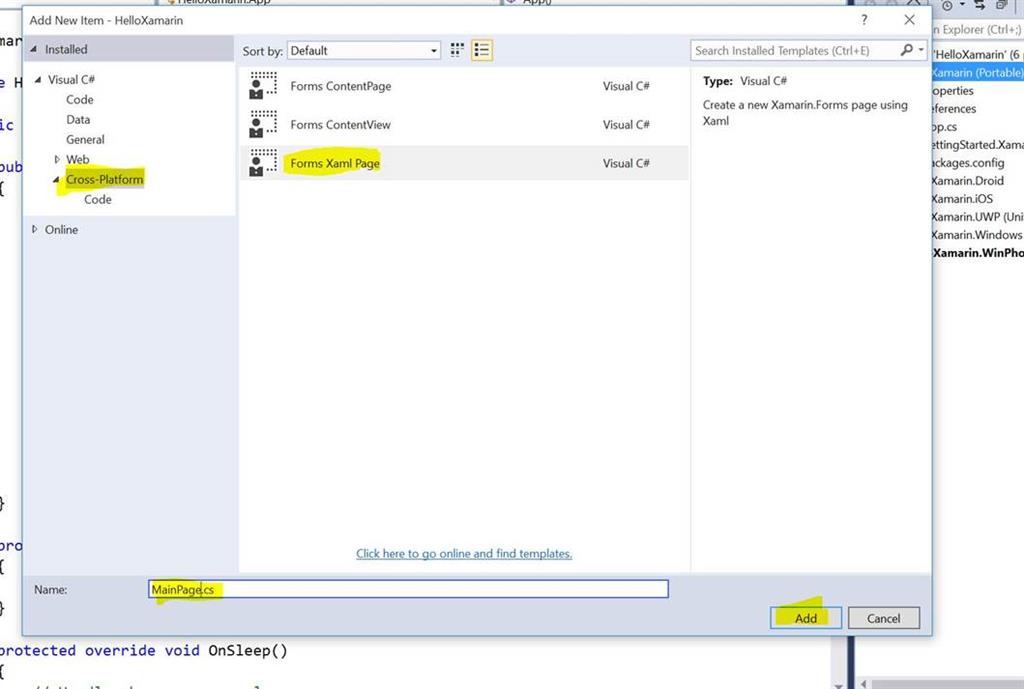
Task: Open the search options dropdown arrow
Action: click(921, 50)
